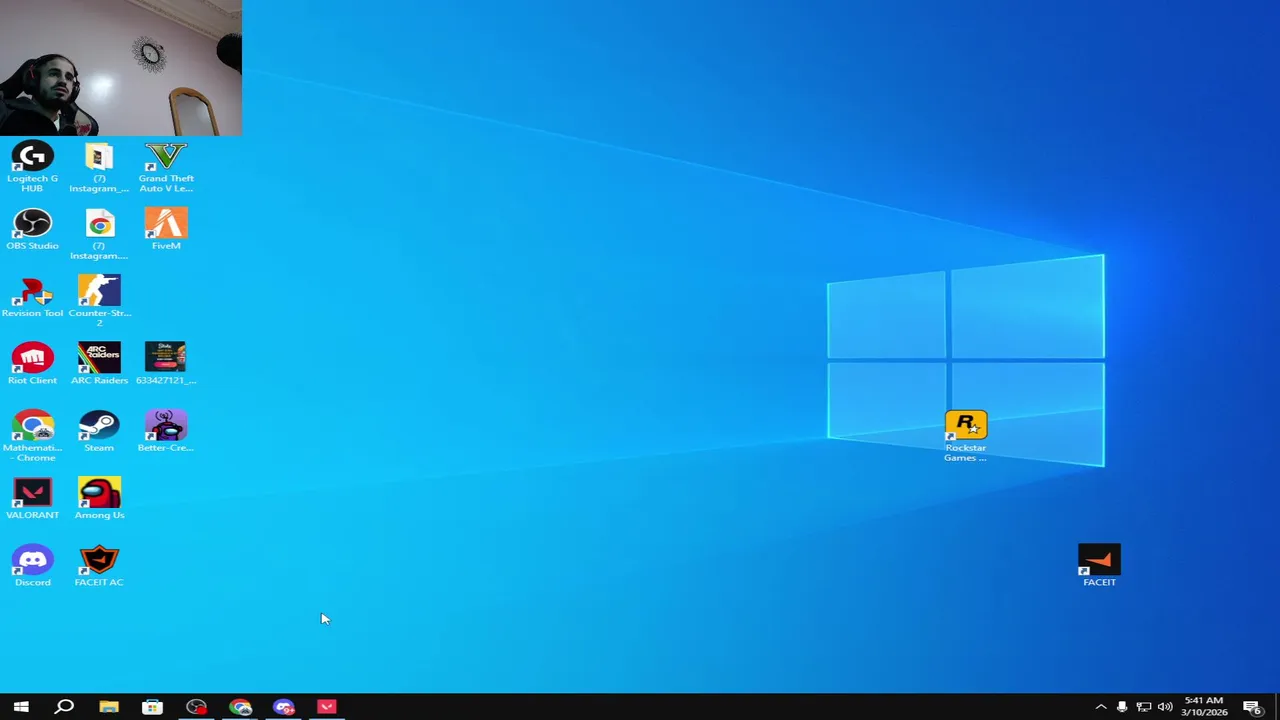The height and width of the screenshot is (720, 1280).
Task: Select the 633427121 image file icon
Action: pos(166,364)
